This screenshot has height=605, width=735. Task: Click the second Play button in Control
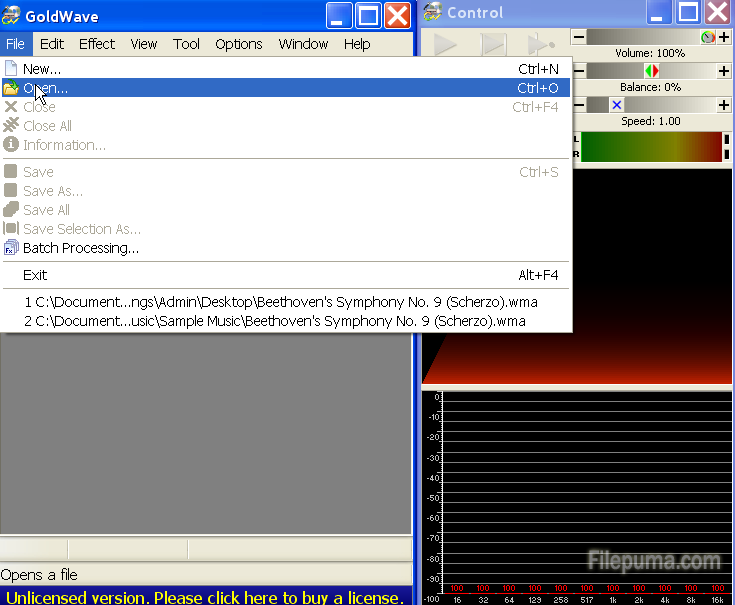[493, 44]
